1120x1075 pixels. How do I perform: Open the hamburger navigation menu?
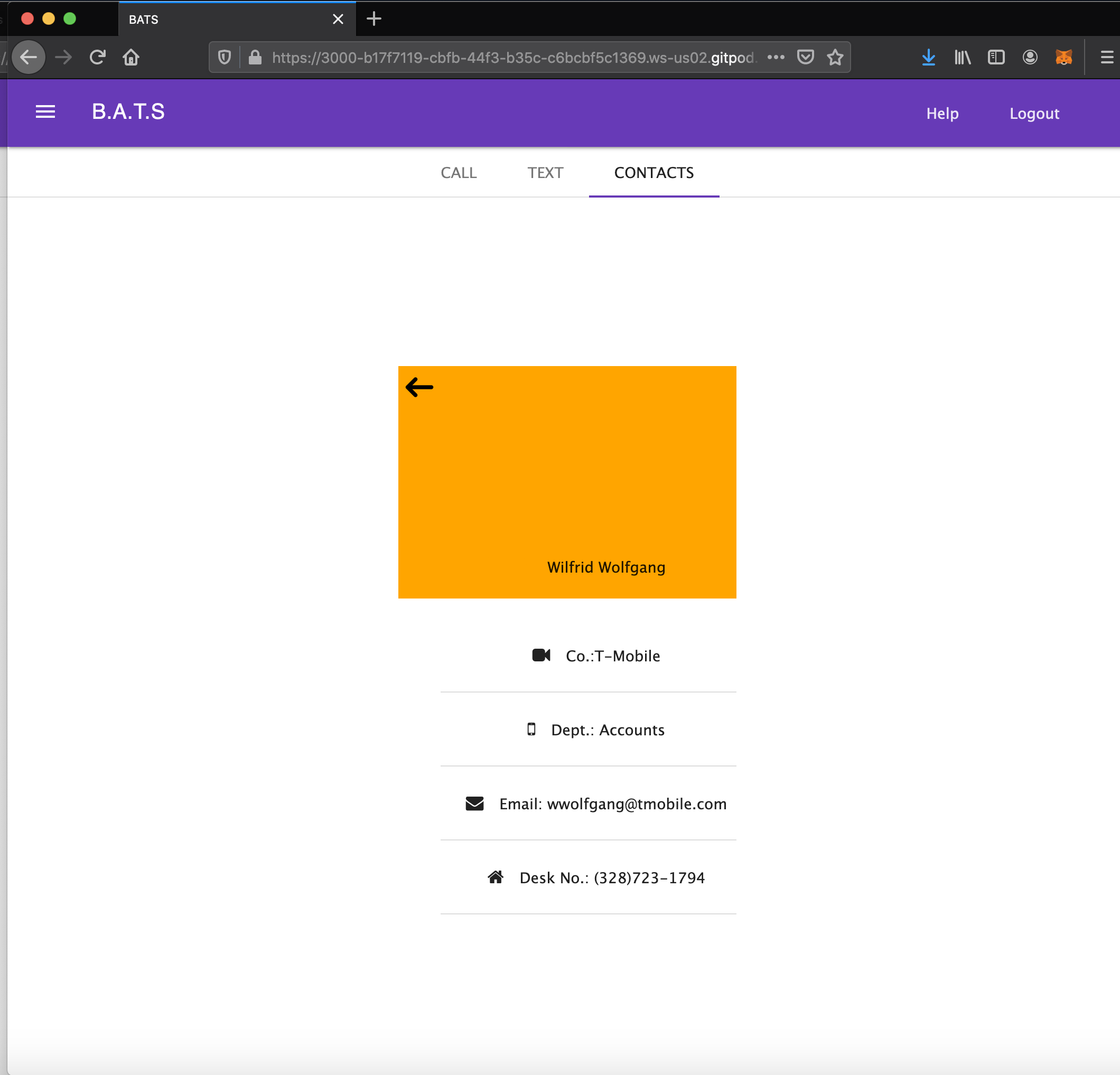(45, 112)
